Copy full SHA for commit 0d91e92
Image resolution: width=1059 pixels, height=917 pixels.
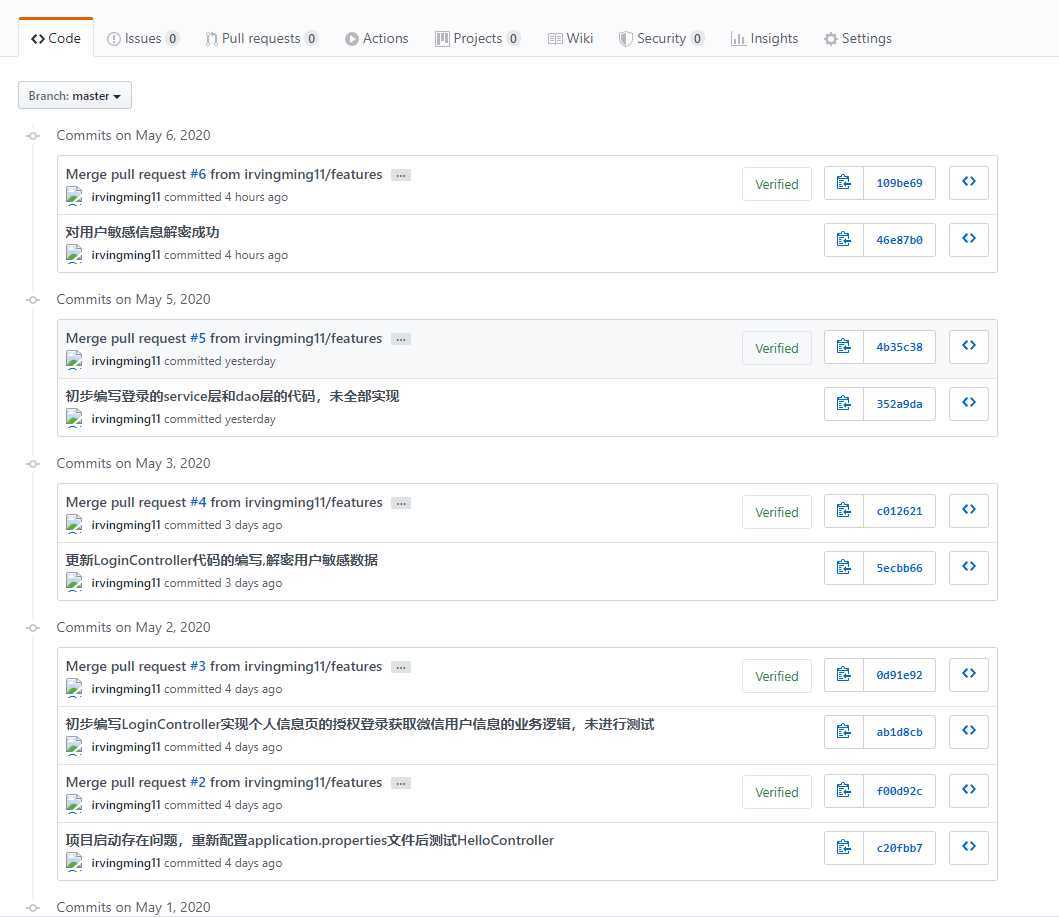844,675
